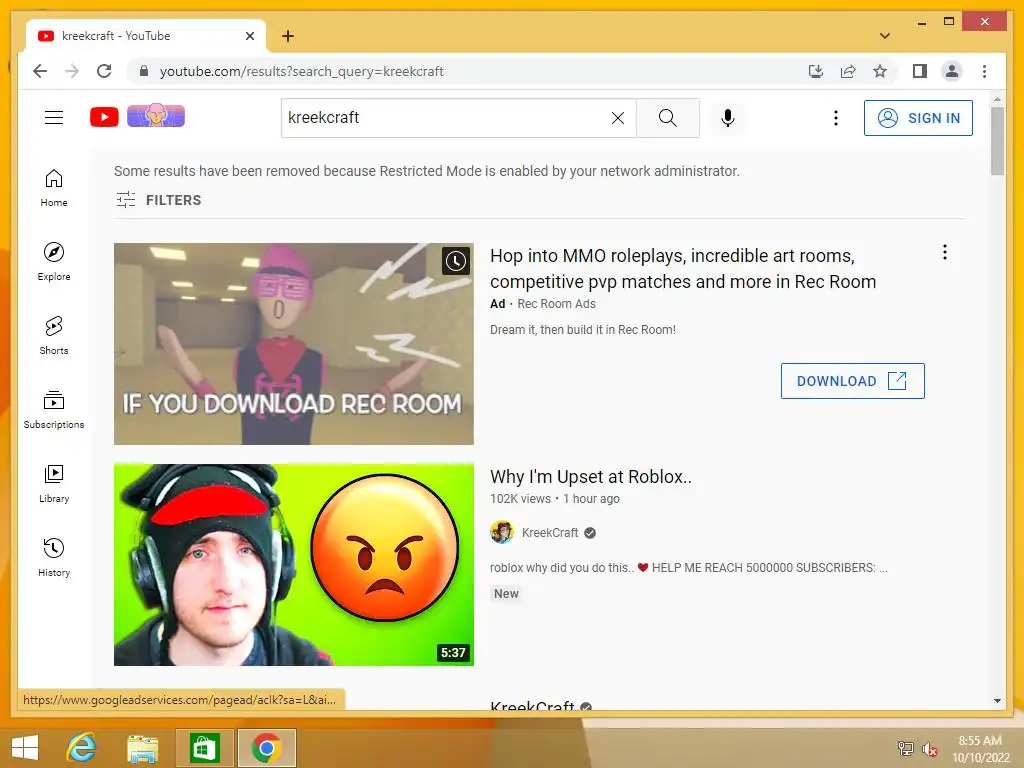
Task: Click the scrollbar down arrow
Action: coord(997,701)
